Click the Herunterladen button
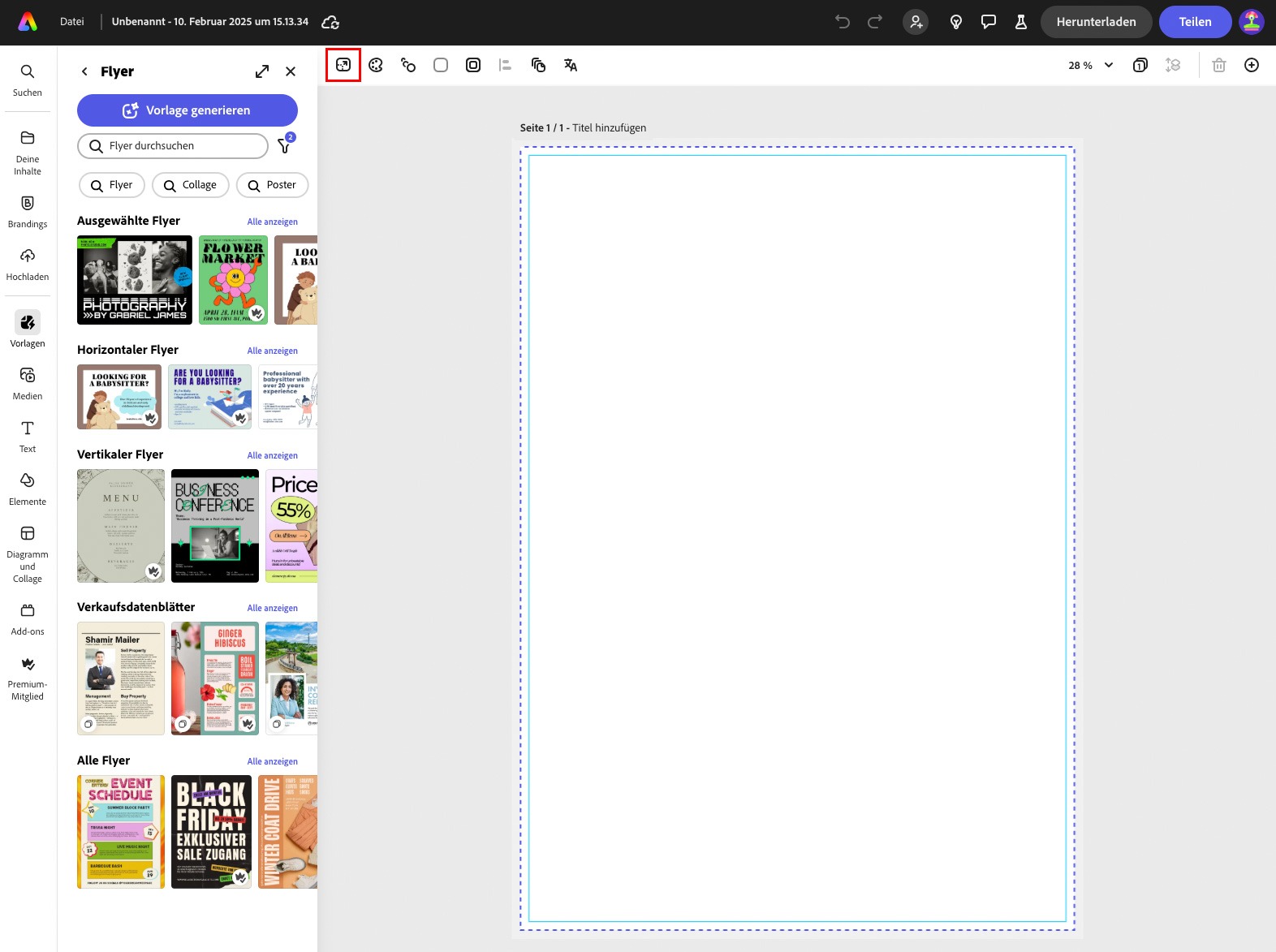Viewport: 1276px width, 952px height. click(1096, 22)
